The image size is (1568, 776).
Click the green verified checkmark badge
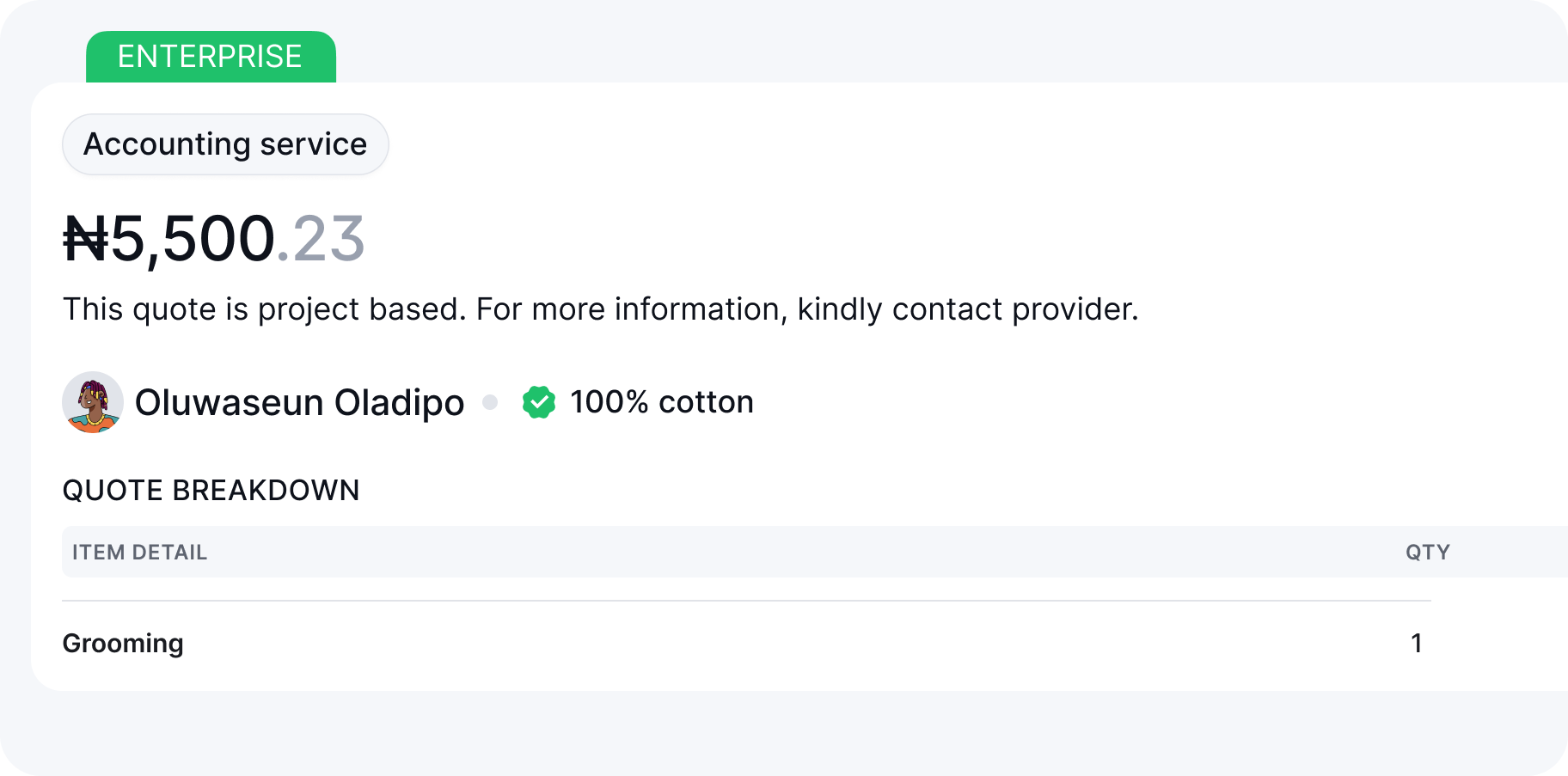[x=539, y=402]
